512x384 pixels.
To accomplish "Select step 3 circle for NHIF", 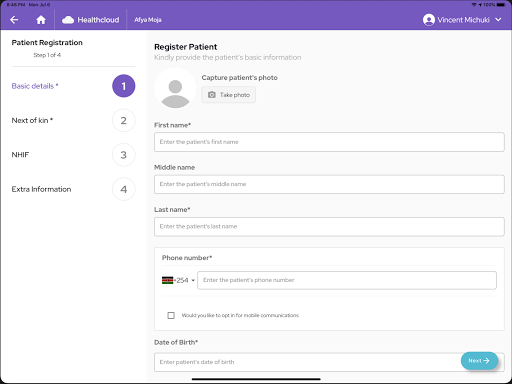I will [124, 155].
